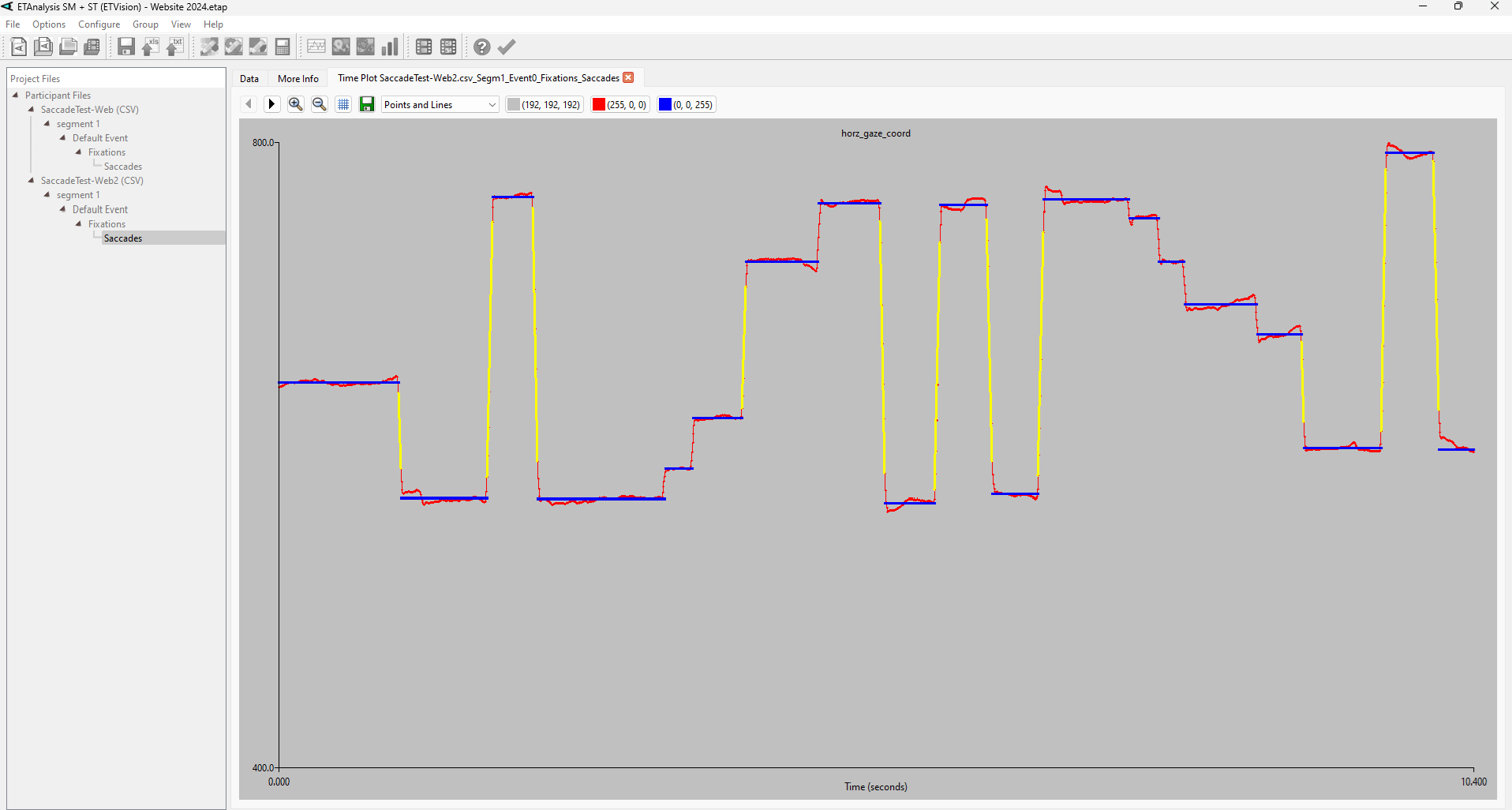
Task: Click the checkered pencil edit icon
Action: (209, 47)
